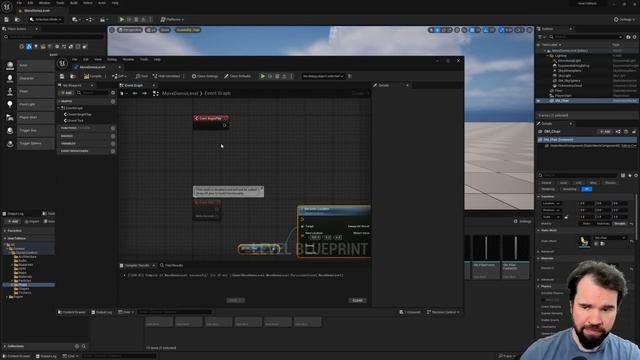Enable the Rendering details filter
Image resolution: width=640 pixels, height=360 pixels.
point(548,189)
